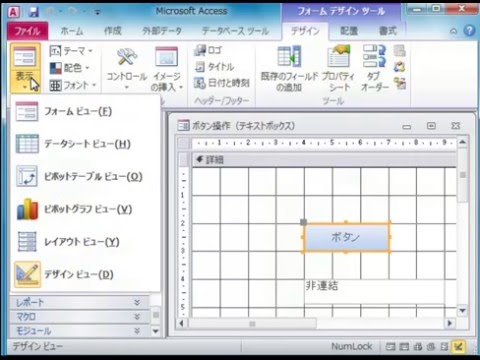480x360 pixels.
Task: Switch to the 外部データ ribbon tab
Action: click(x=162, y=31)
